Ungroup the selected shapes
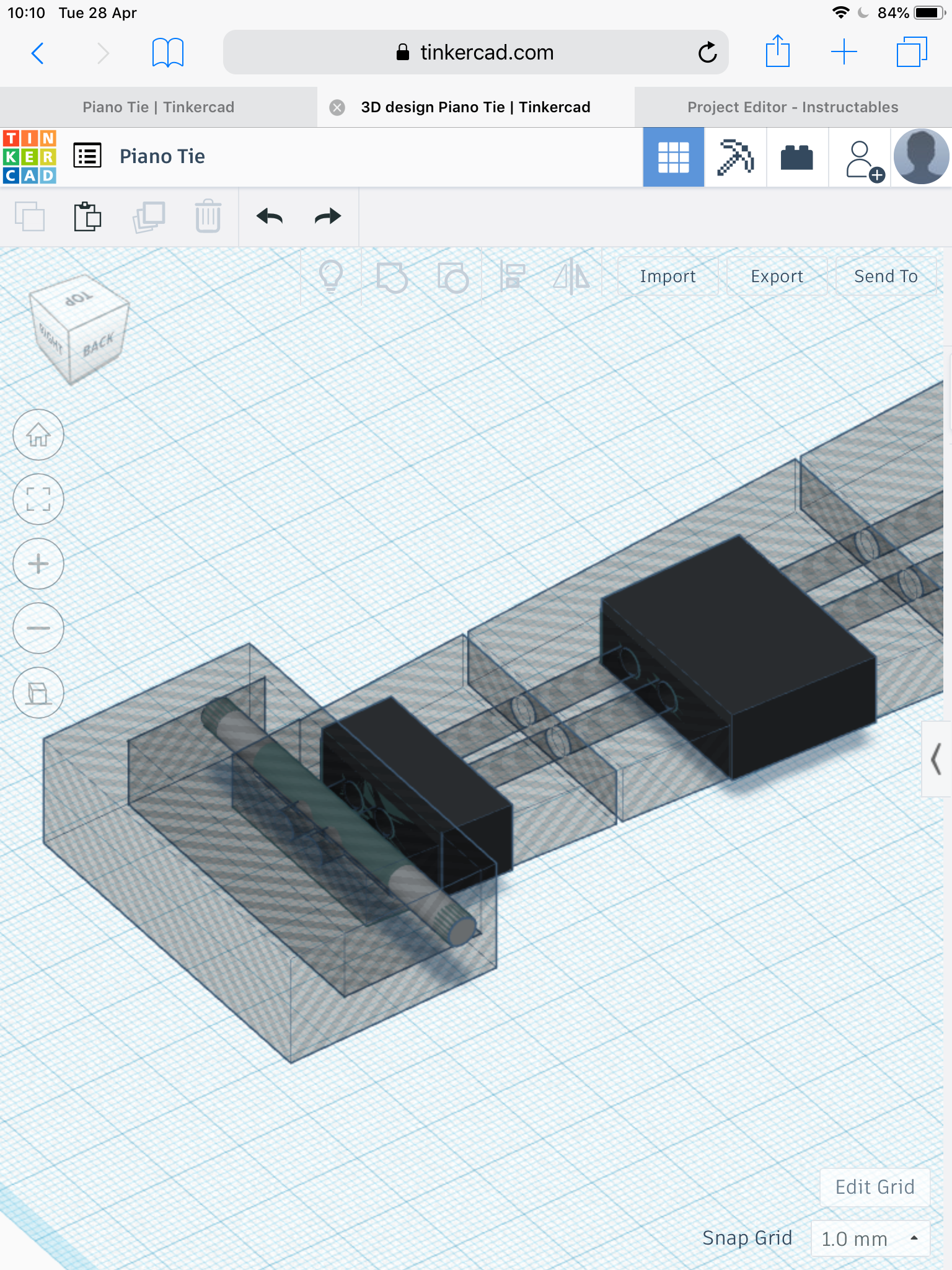 (x=452, y=277)
